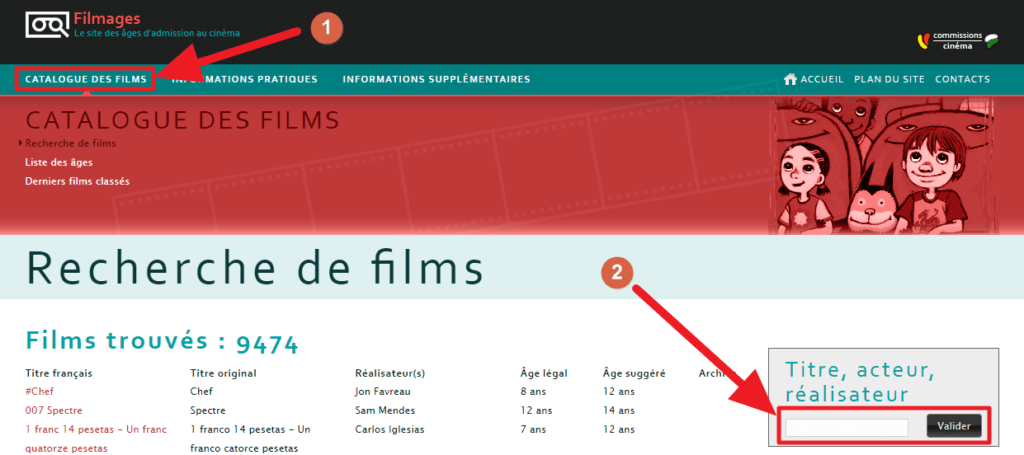Viewport: 1024px width, 455px height.
Task: Open the 1 franc 14 pesetas film
Action: point(96,439)
